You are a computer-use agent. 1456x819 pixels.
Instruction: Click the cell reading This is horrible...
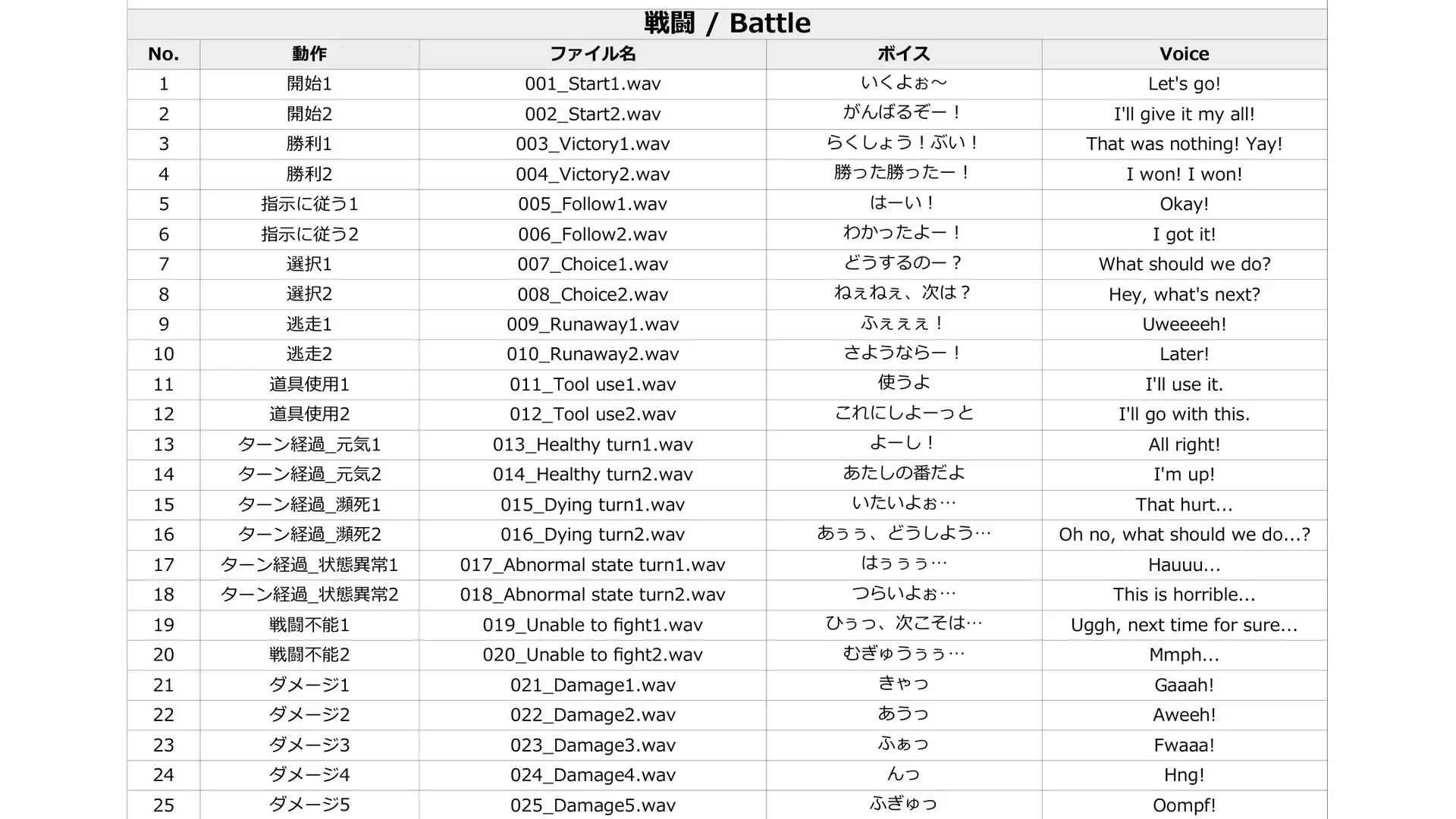point(1185,595)
